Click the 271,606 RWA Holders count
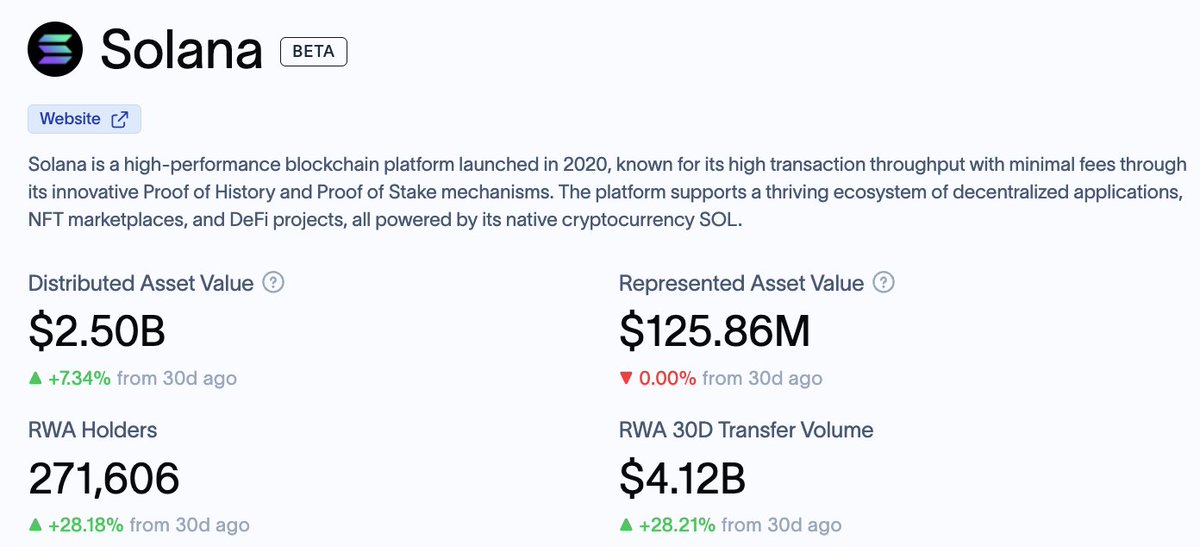This screenshot has width=1200, height=547. click(x=104, y=479)
